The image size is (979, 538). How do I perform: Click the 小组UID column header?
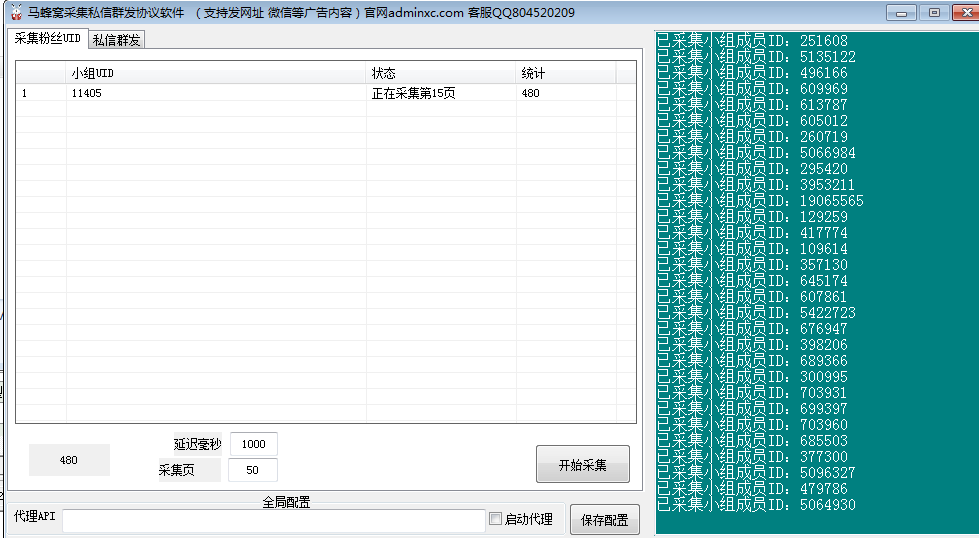point(216,73)
